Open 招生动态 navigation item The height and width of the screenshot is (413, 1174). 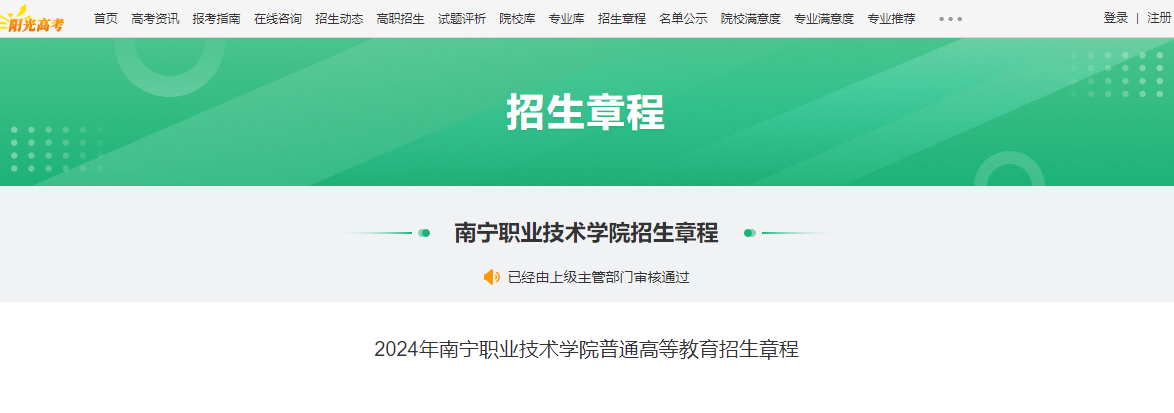[339, 19]
